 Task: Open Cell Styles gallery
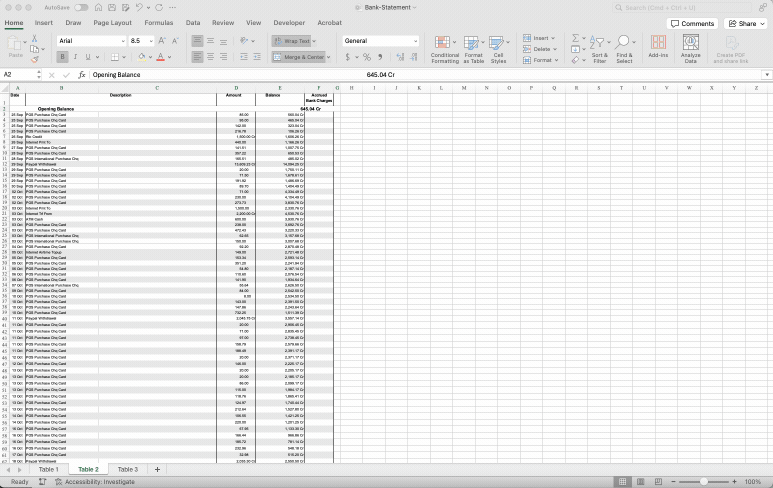[x=498, y=49]
